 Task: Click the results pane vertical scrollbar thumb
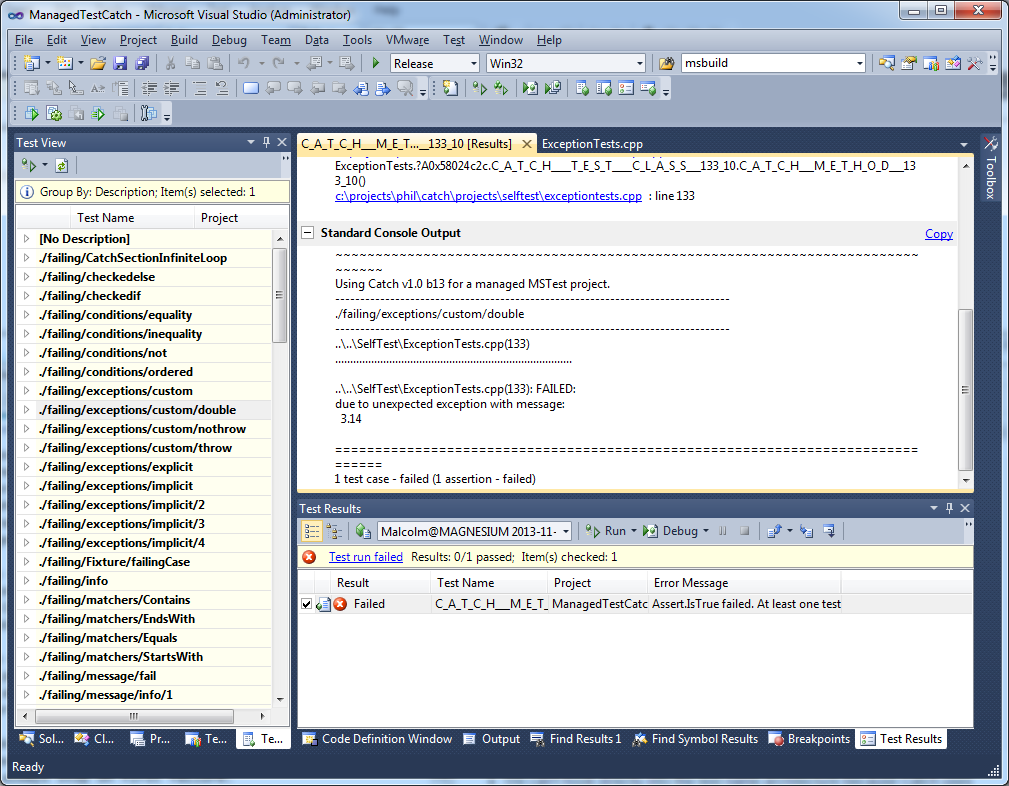965,390
